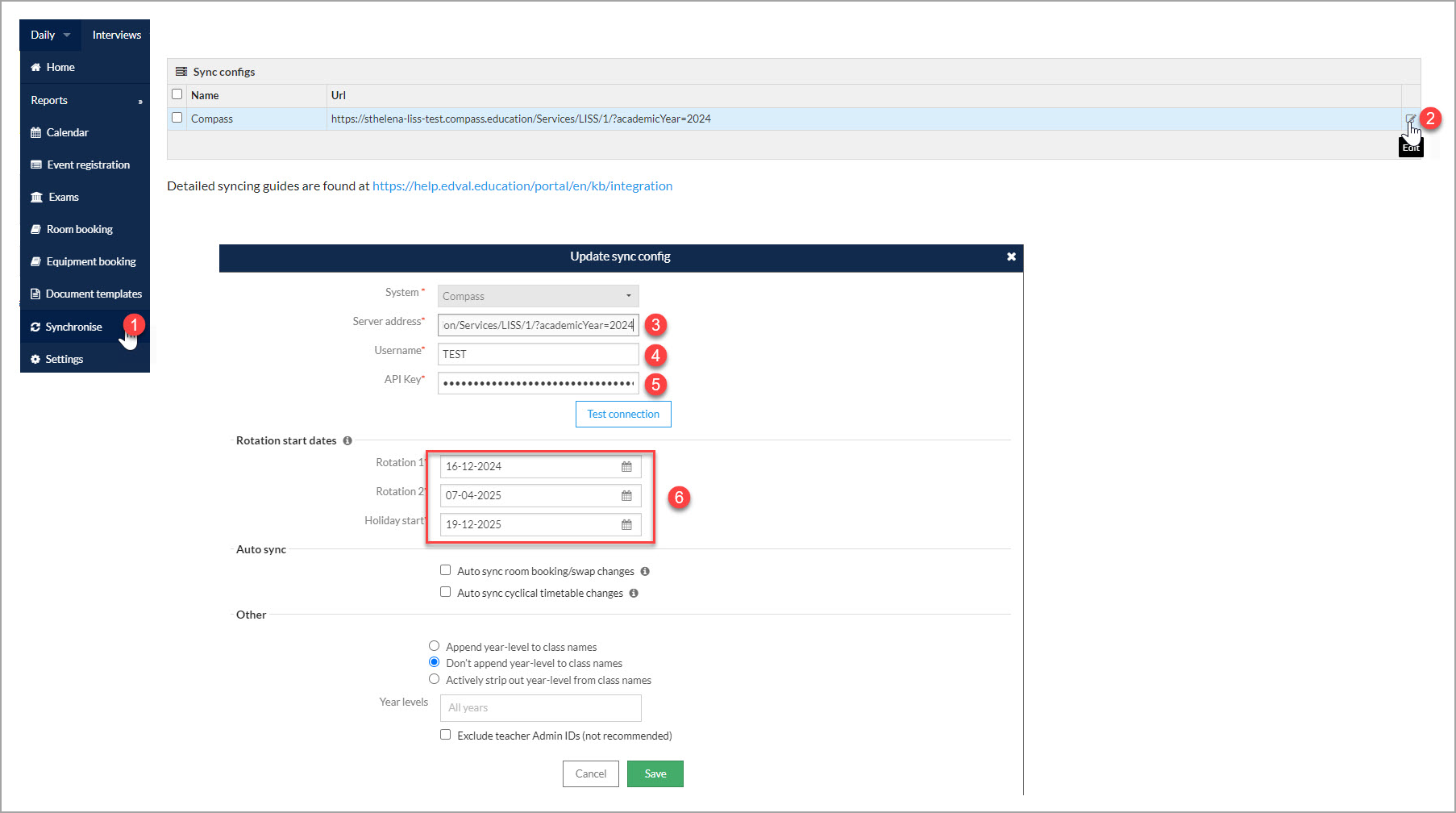Image resolution: width=1456 pixels, height=813 pixels.
Task: Click the Event registration icon
Action: point(36,165)
